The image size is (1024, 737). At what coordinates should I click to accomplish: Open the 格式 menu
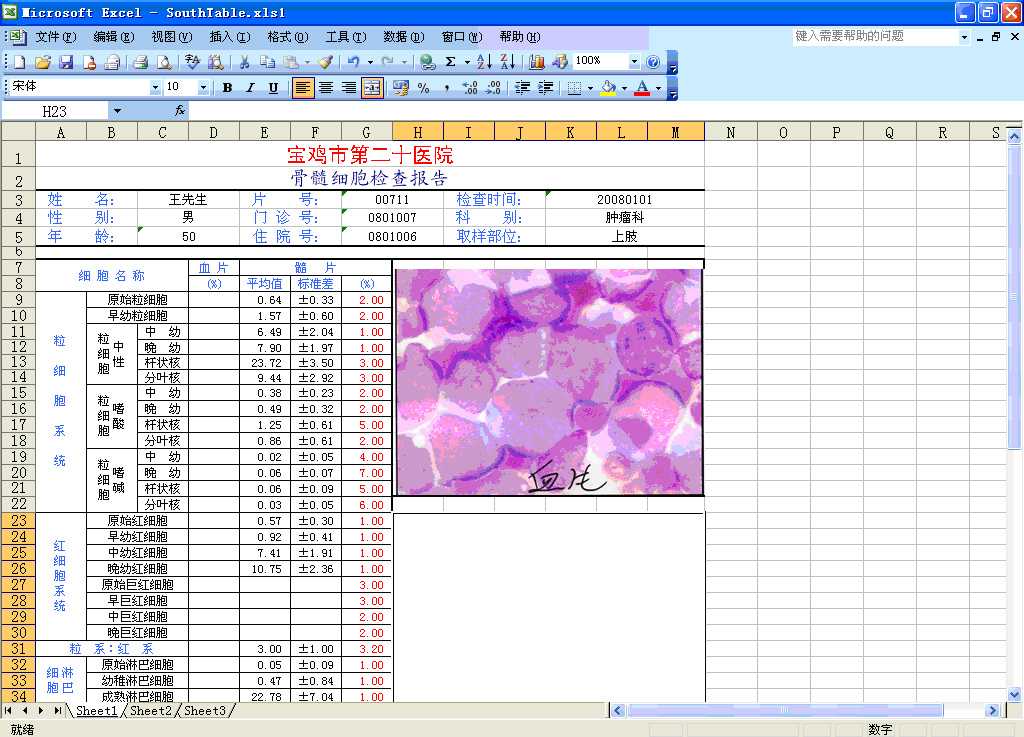coord(288,37)
